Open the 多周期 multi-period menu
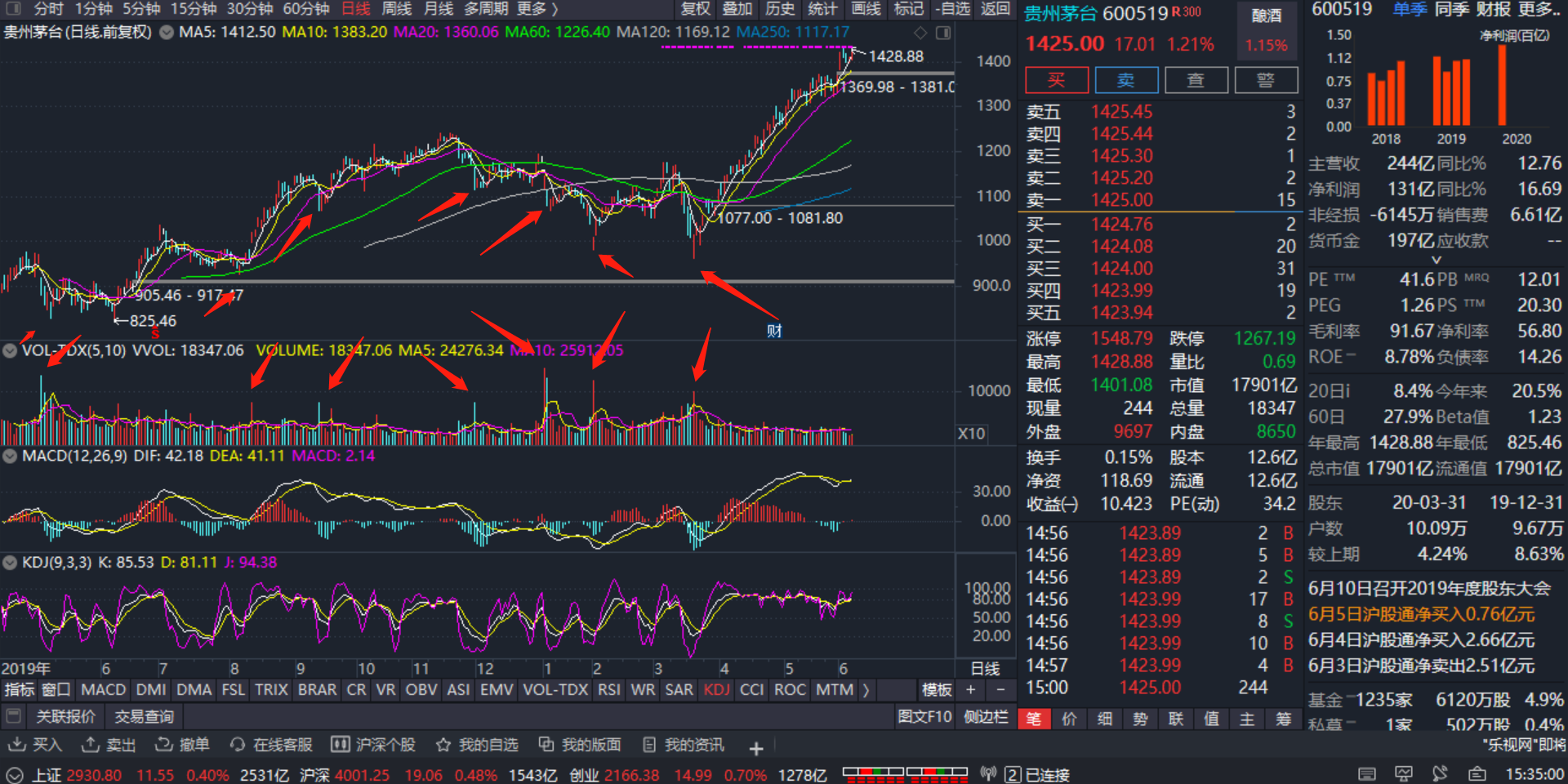 tap(485, 9)
